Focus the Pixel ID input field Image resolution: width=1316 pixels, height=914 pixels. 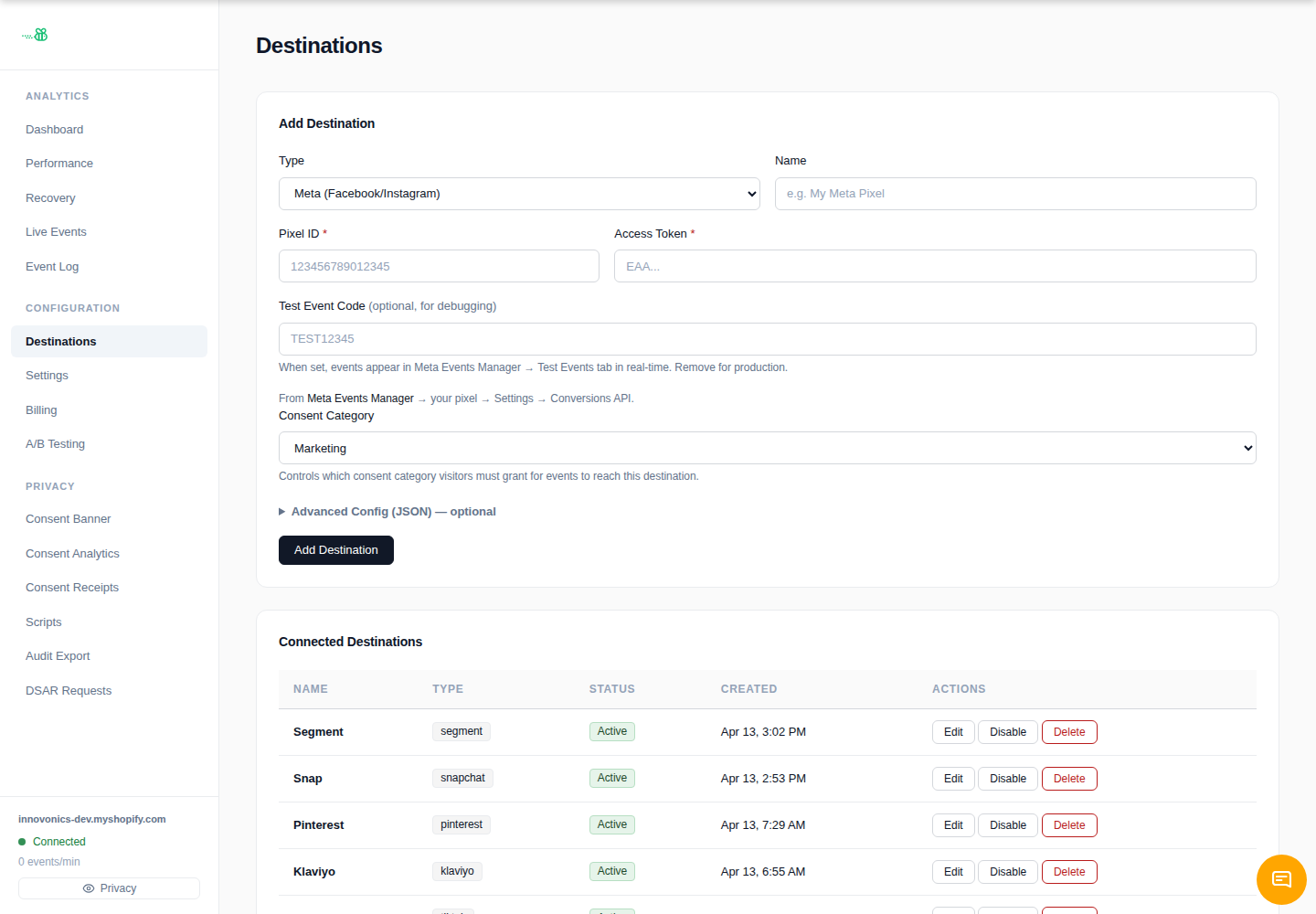439,266
